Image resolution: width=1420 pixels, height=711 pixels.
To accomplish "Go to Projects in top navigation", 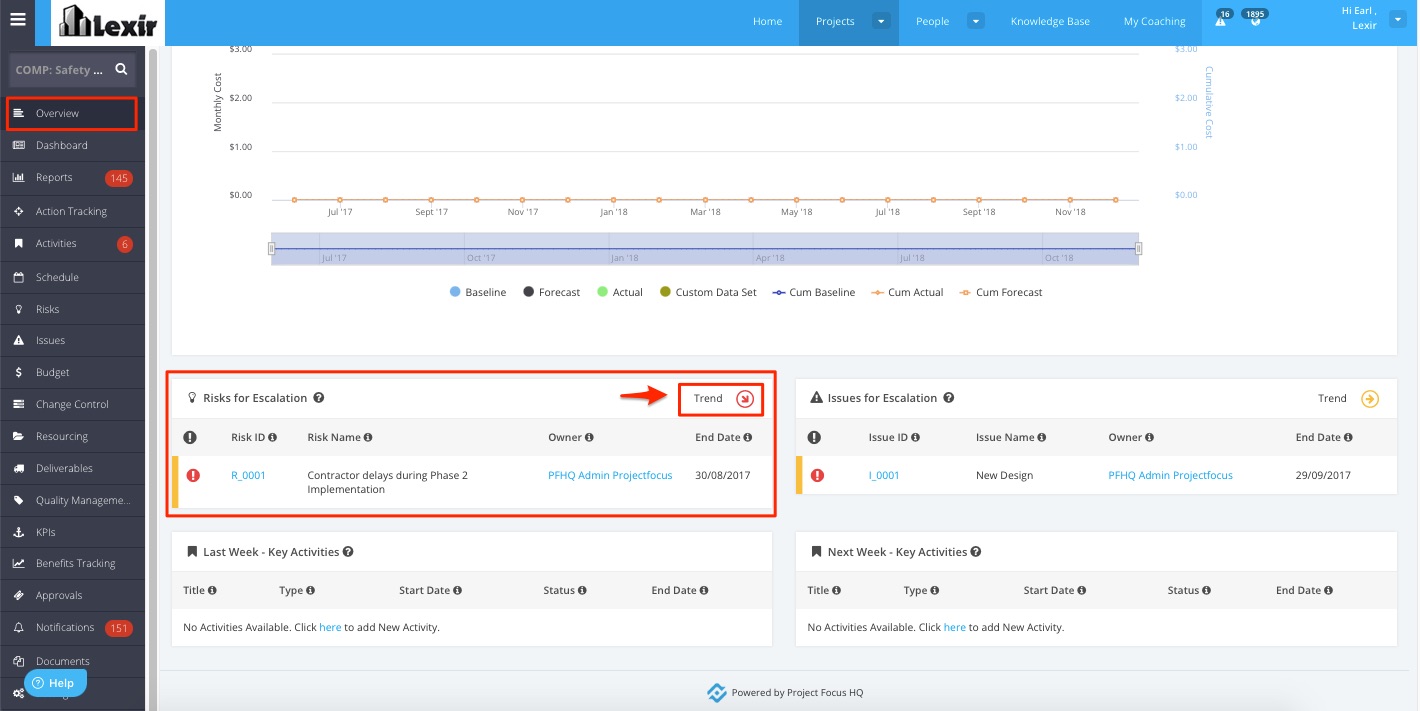I will click(835, 22).
